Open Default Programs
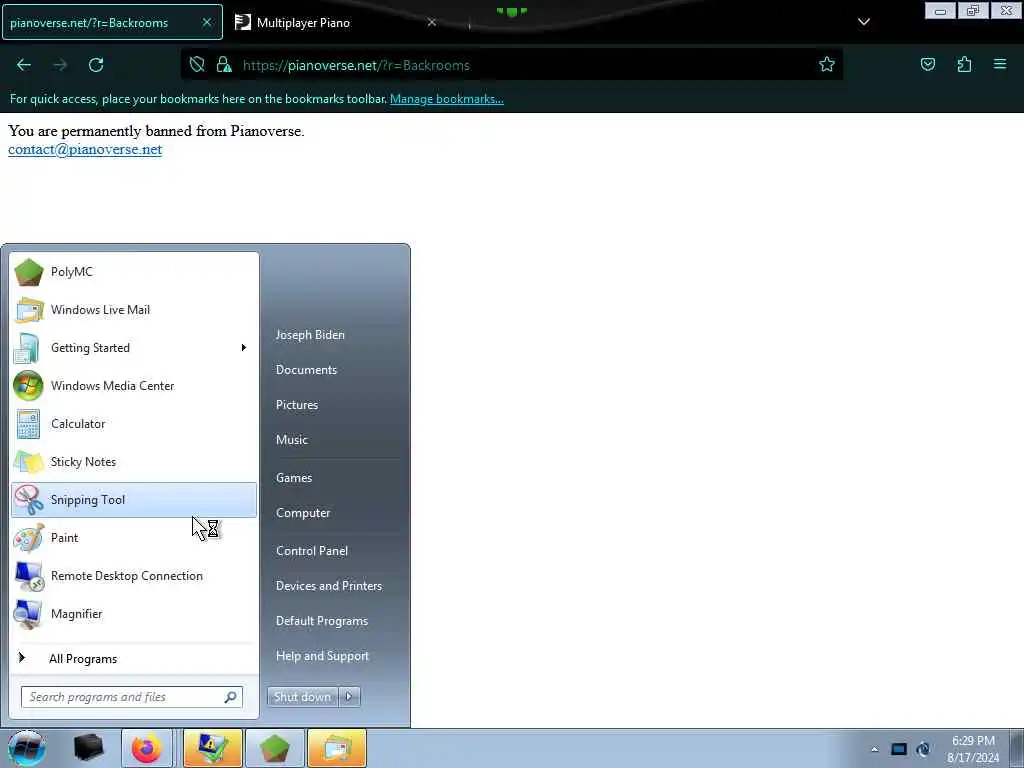The width and height of the screenshot is (1024, 768). click(322, 621)
